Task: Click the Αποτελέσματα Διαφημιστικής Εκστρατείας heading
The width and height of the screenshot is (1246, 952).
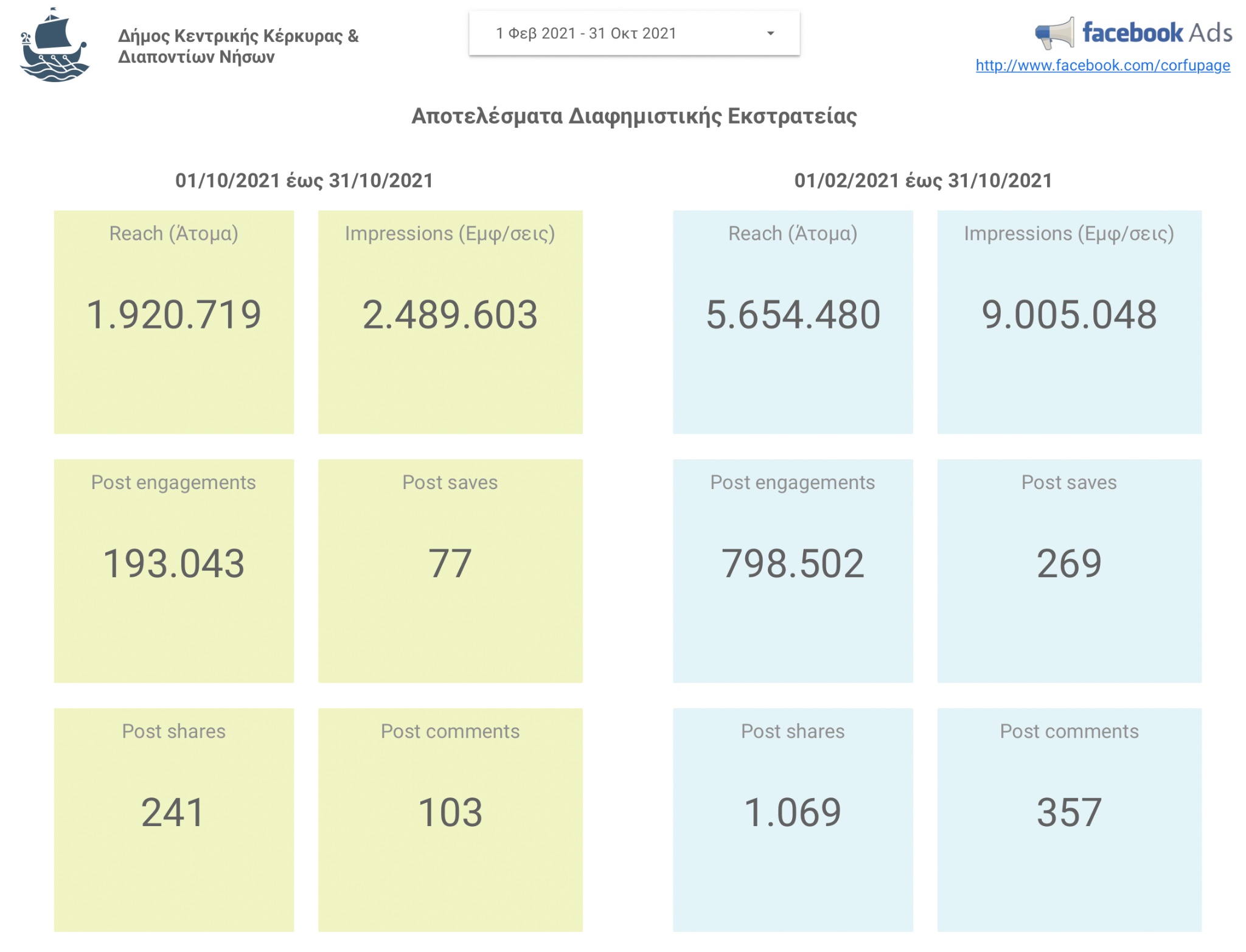Action: 634,116
